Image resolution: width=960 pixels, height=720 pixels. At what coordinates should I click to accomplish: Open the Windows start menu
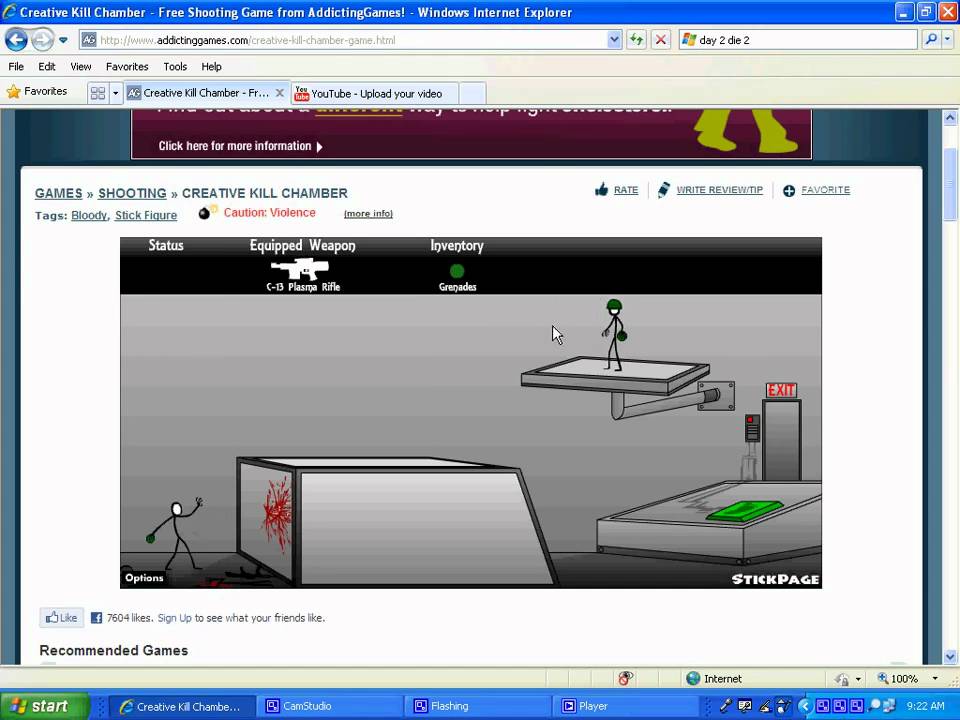tap(44, 706)
